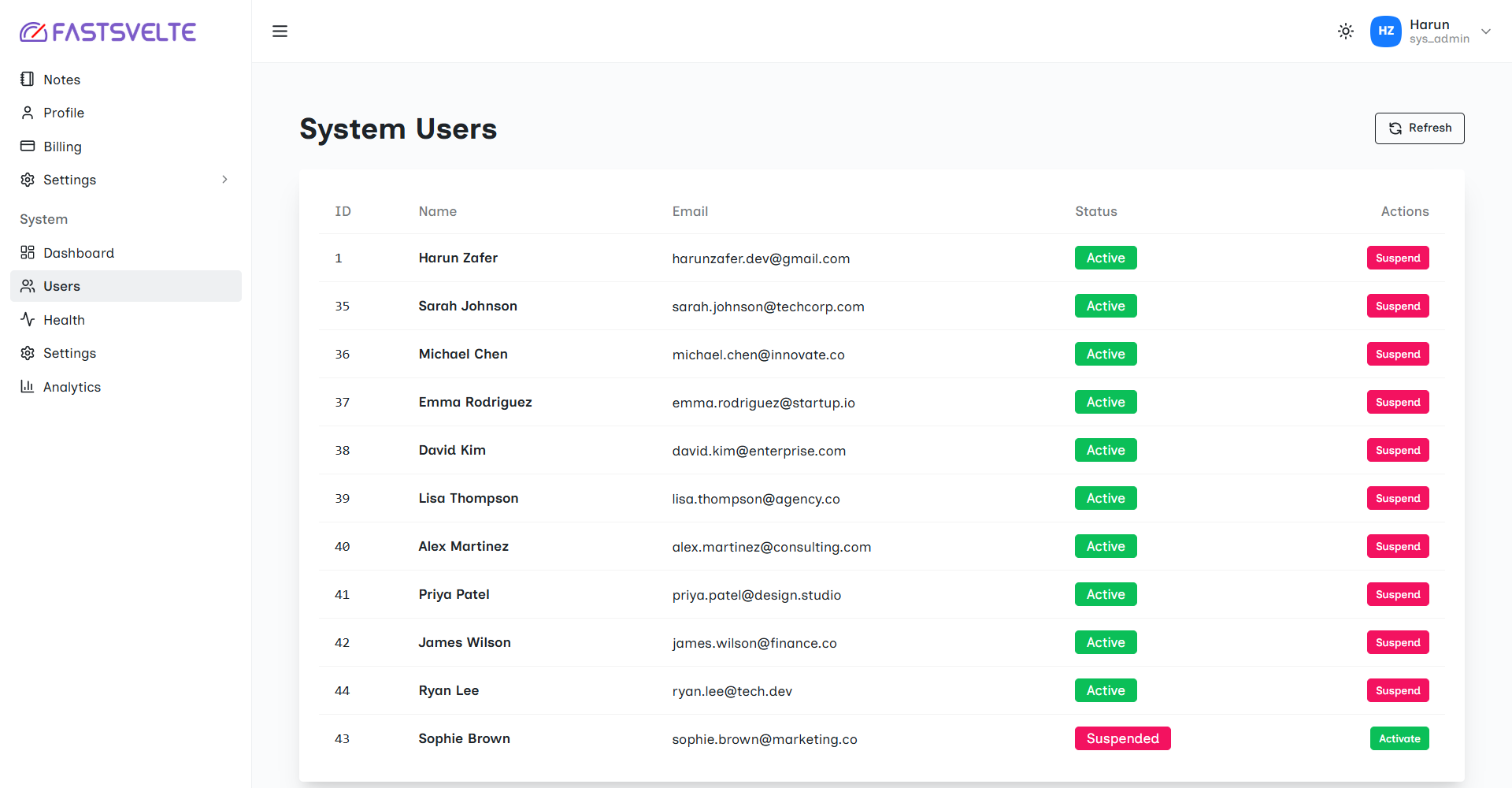Click the Profile person icon
This screenshot has width=1512, height=788.
point(28,113)
